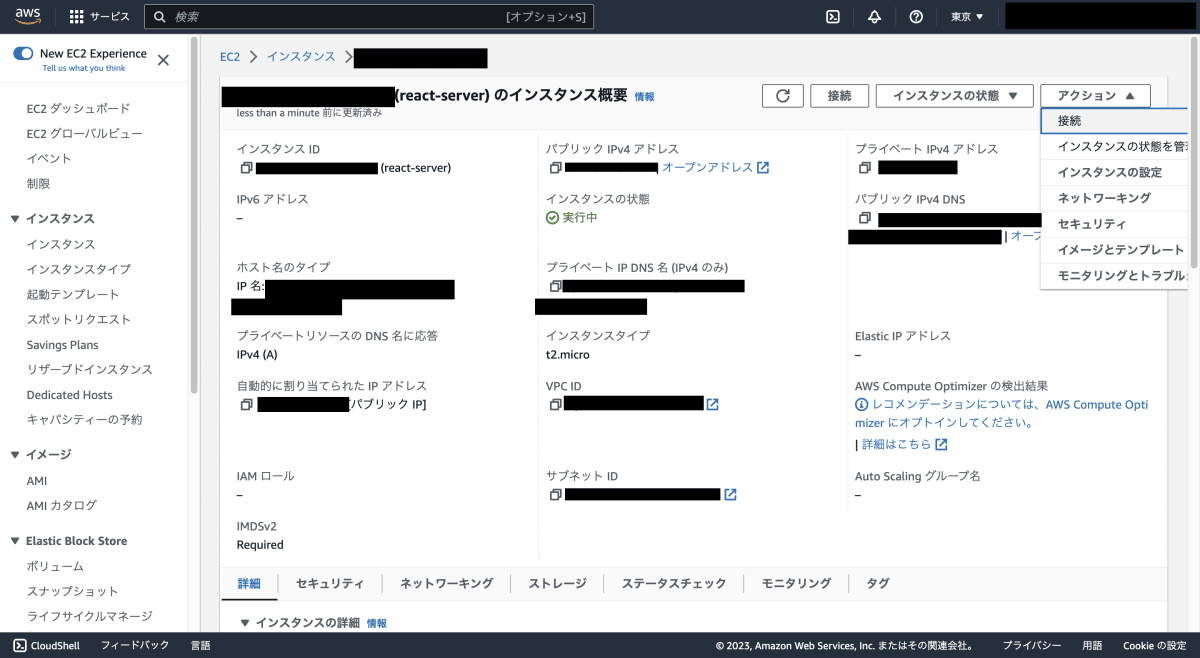
Task: Close the New EC2 Experience banner
Action: (163, 60)
